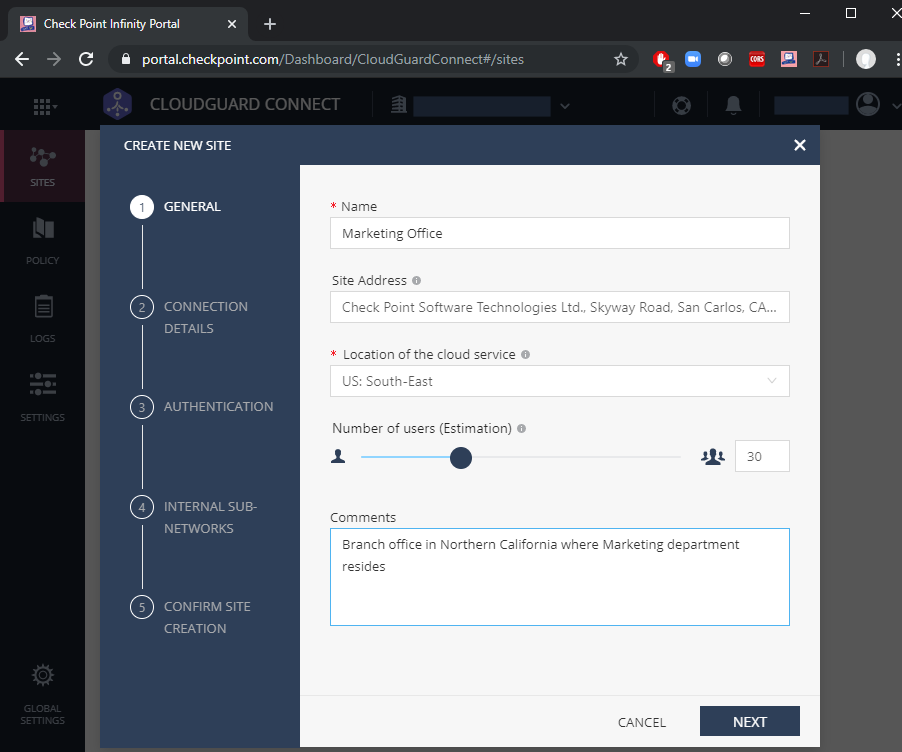This screenshot has width=902, height=752.
Task: Click the Adobe Acrobat extension icon
Action: tap(821, 59)
